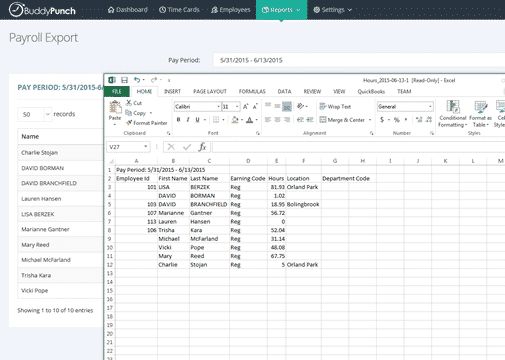Click the Center alignment icon
The image size is (505, 360).
pos(277,120)
